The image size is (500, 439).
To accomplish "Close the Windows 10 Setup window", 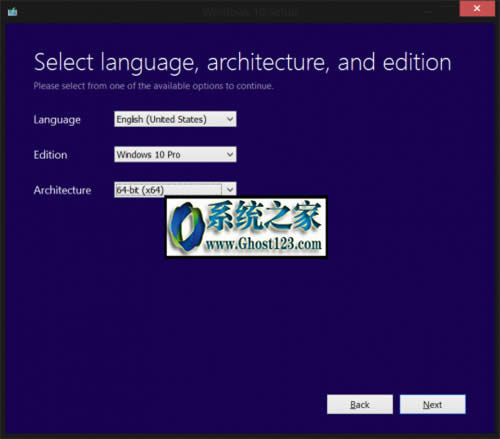I will 477,9.
